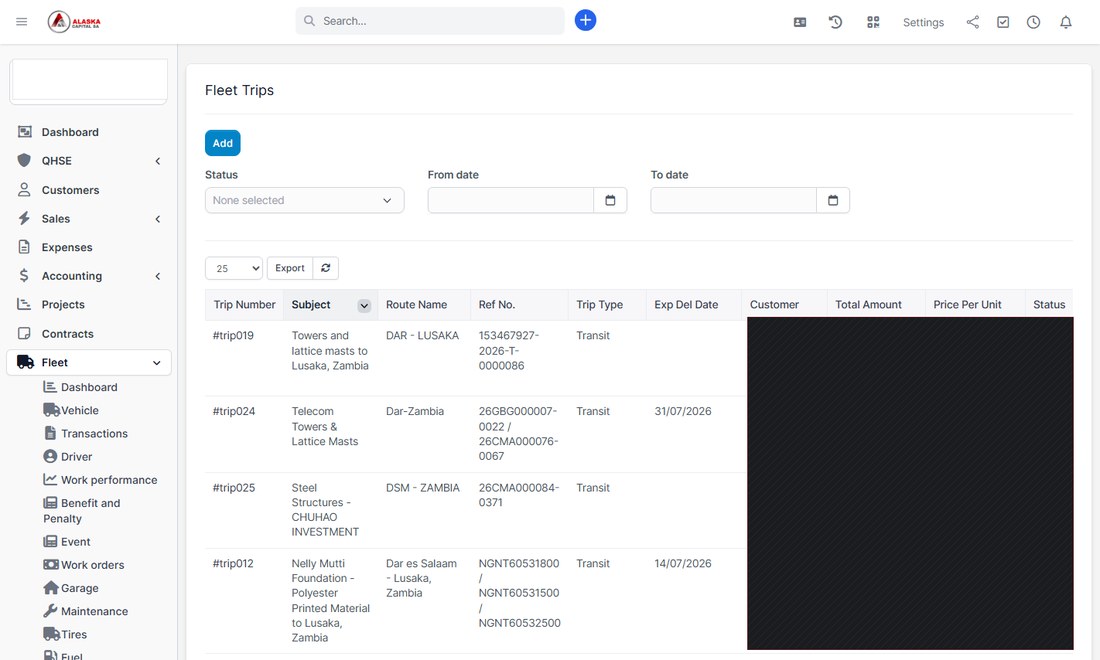This screenshot has height=660, width=1100.
Task: Open Fleet Driver submenu item
Action: click(x=68, y=457)
